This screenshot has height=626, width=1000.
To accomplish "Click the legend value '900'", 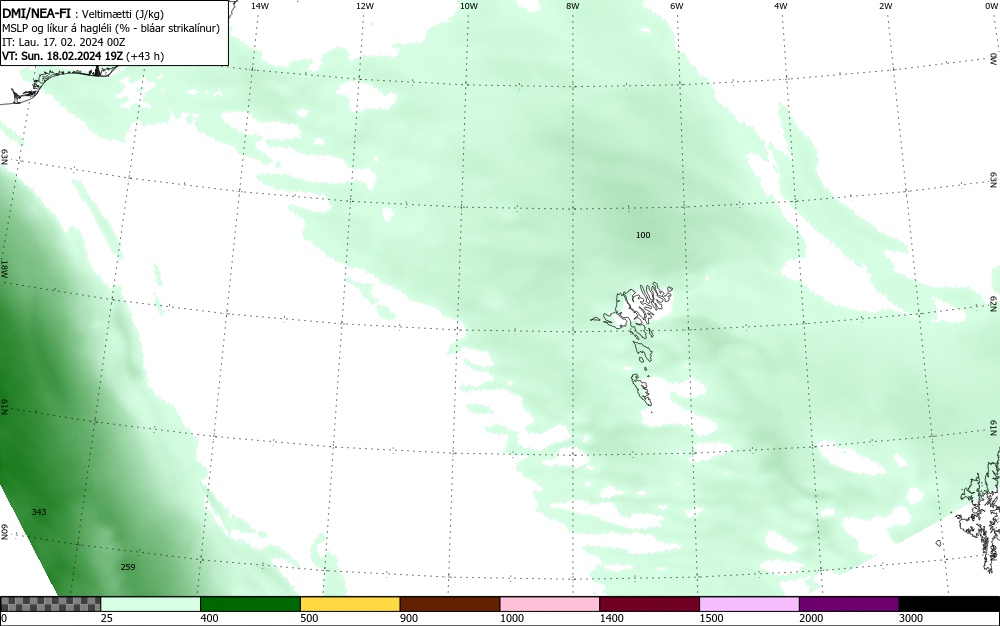I will [x=409, y=618].
